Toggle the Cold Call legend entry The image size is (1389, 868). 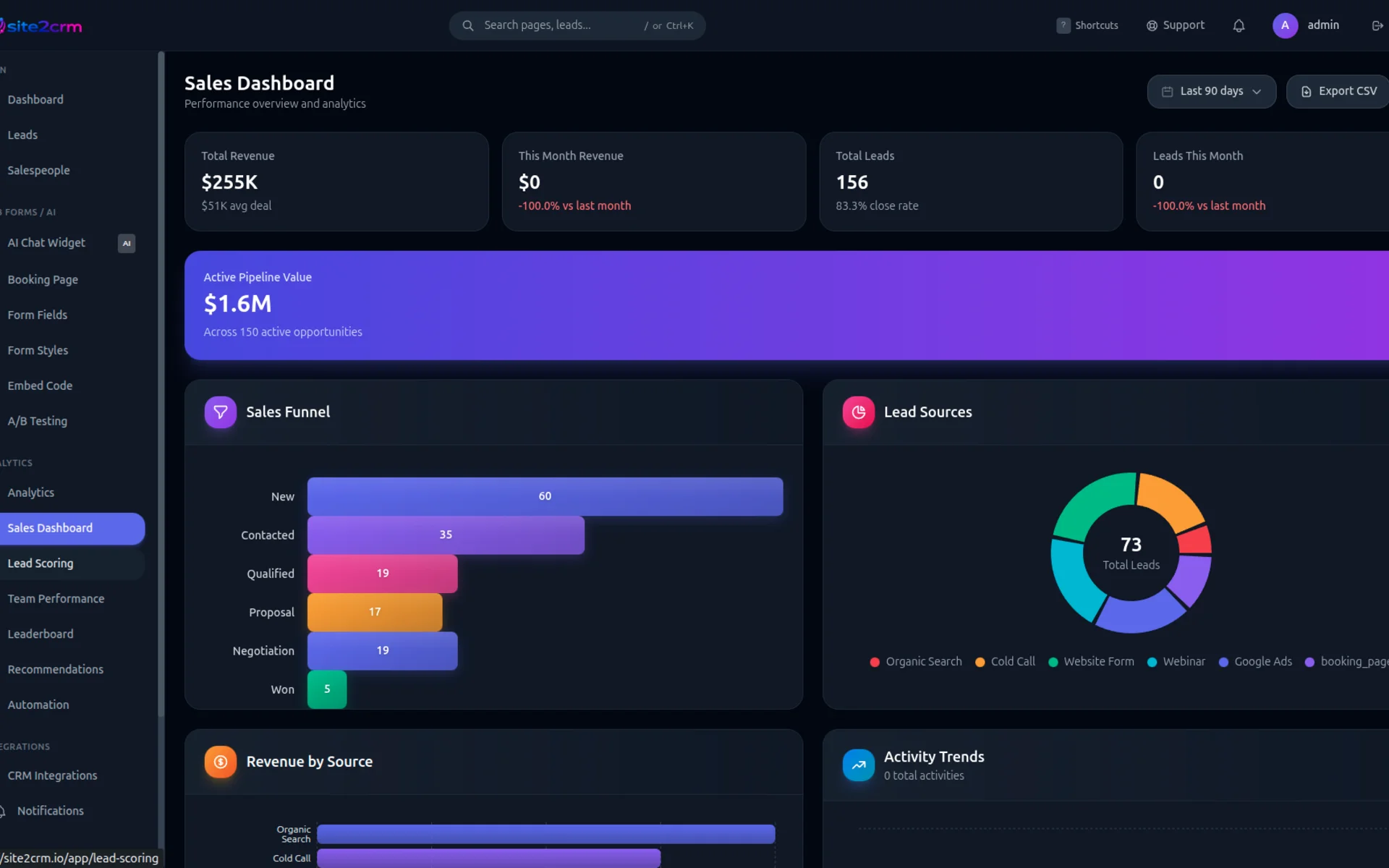1005,661
